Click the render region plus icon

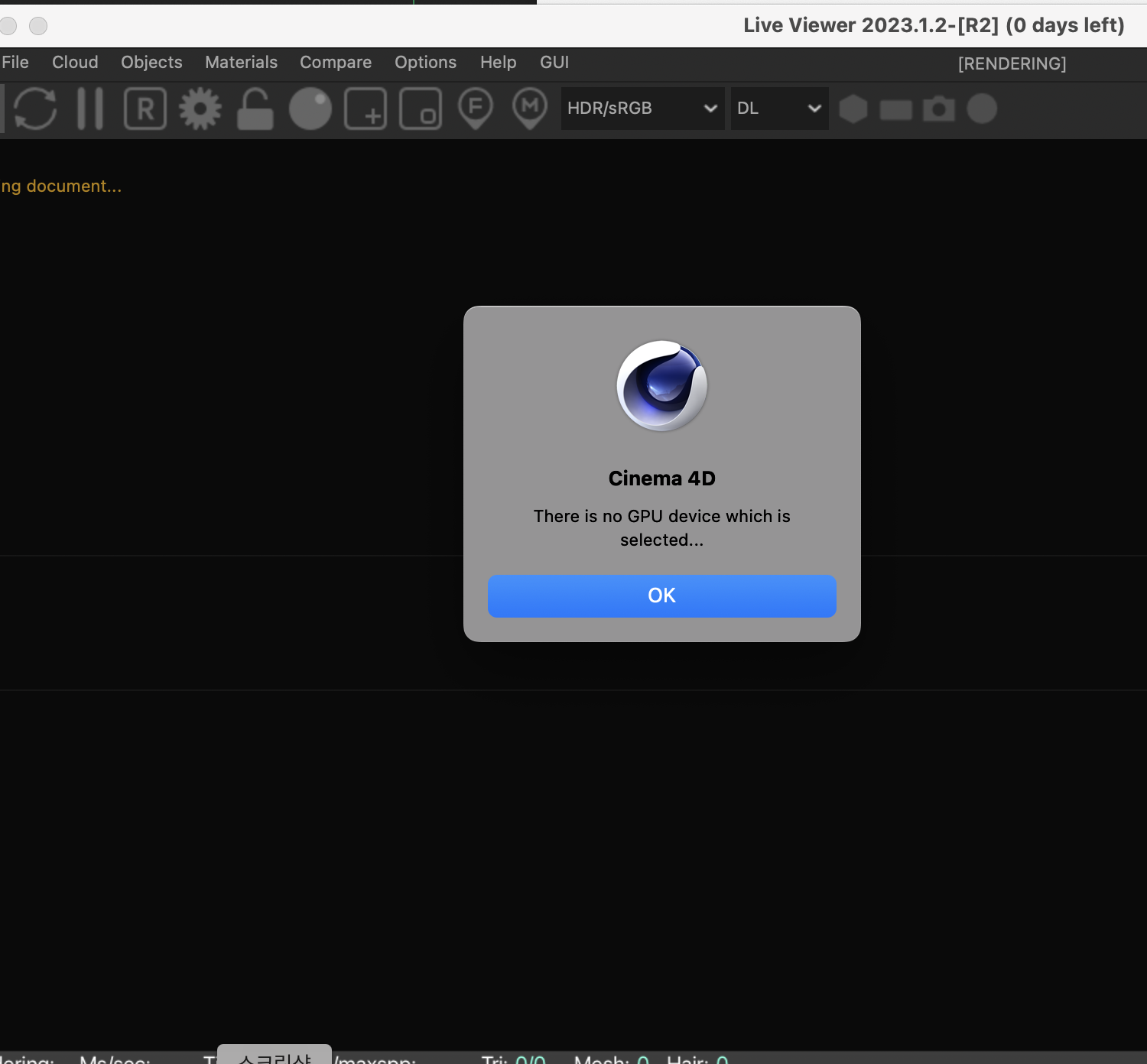366,109
